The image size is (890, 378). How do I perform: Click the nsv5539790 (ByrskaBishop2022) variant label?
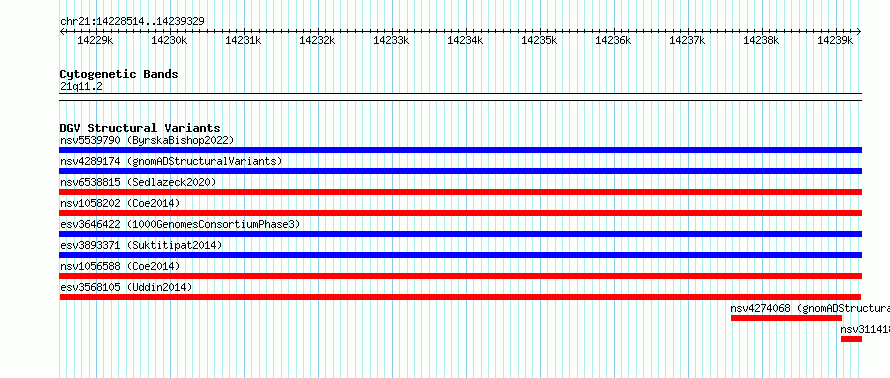(x=147, y=140)
